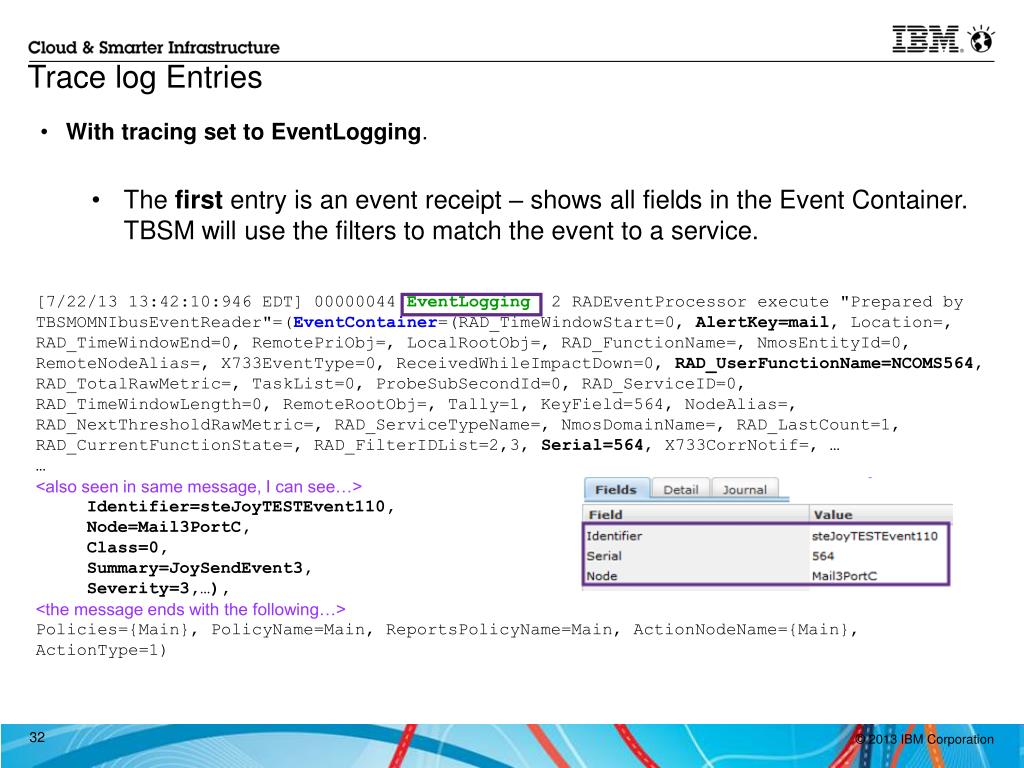Click bold Serial=564 in log
Screen dimensions: 1024x768
(592, 445)
